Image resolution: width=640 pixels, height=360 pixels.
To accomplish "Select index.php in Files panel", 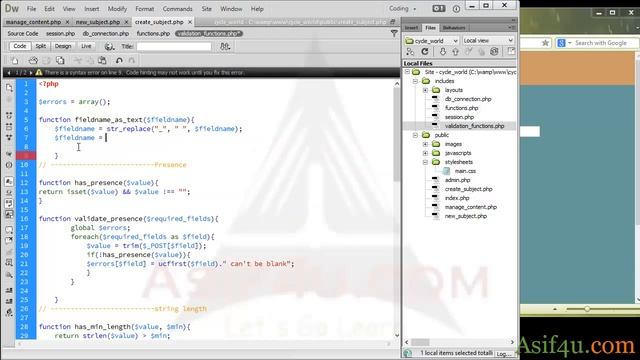I will tap(457, 198).
